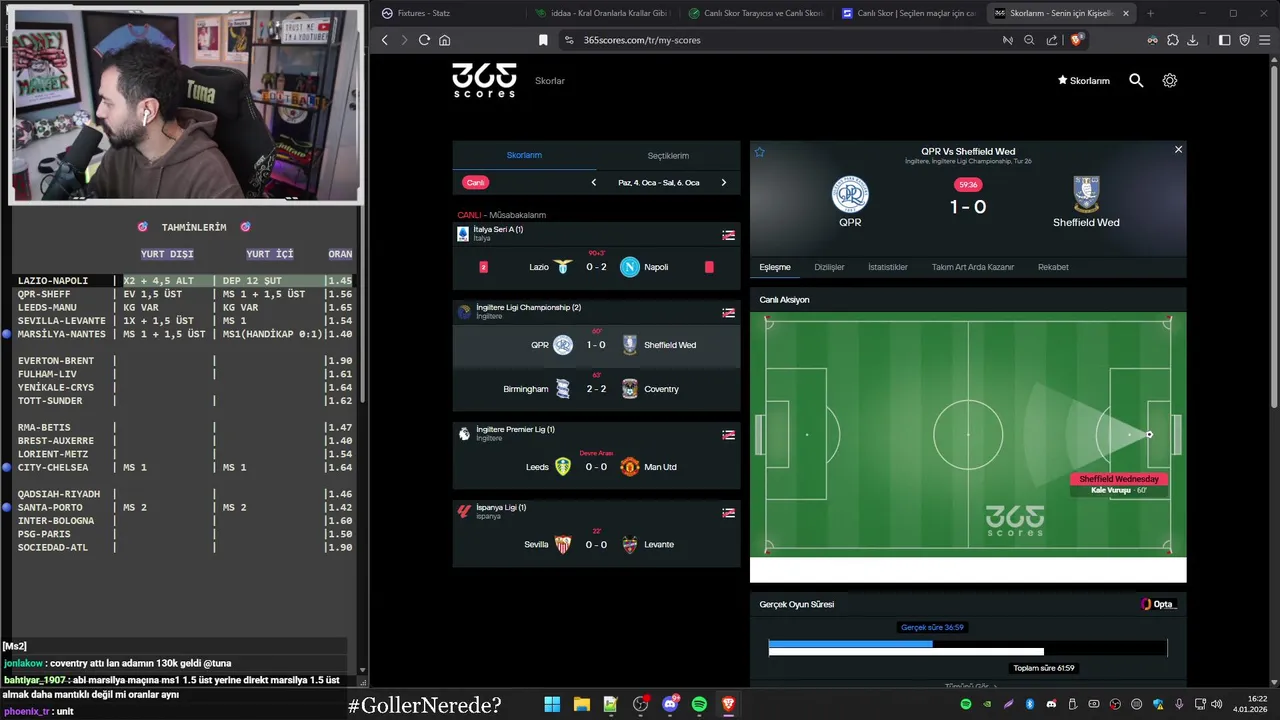Open the Windows Start menu
The height and width of the screenshot is (720, 1280).
(x=552, y=704)
